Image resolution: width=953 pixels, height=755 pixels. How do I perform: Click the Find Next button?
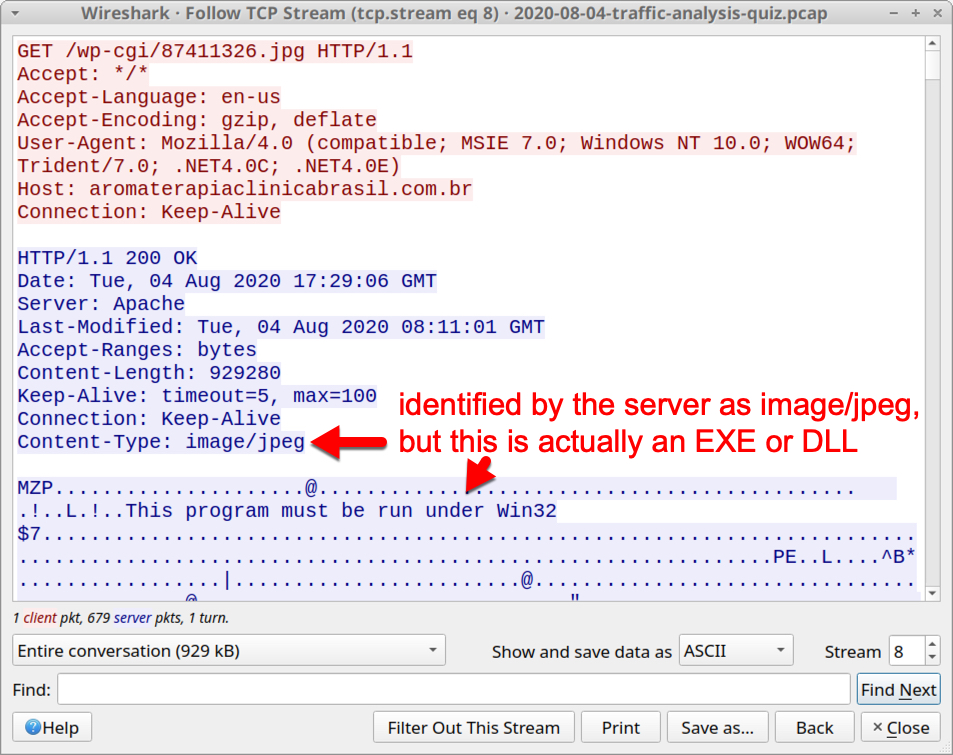click(898, 690)
